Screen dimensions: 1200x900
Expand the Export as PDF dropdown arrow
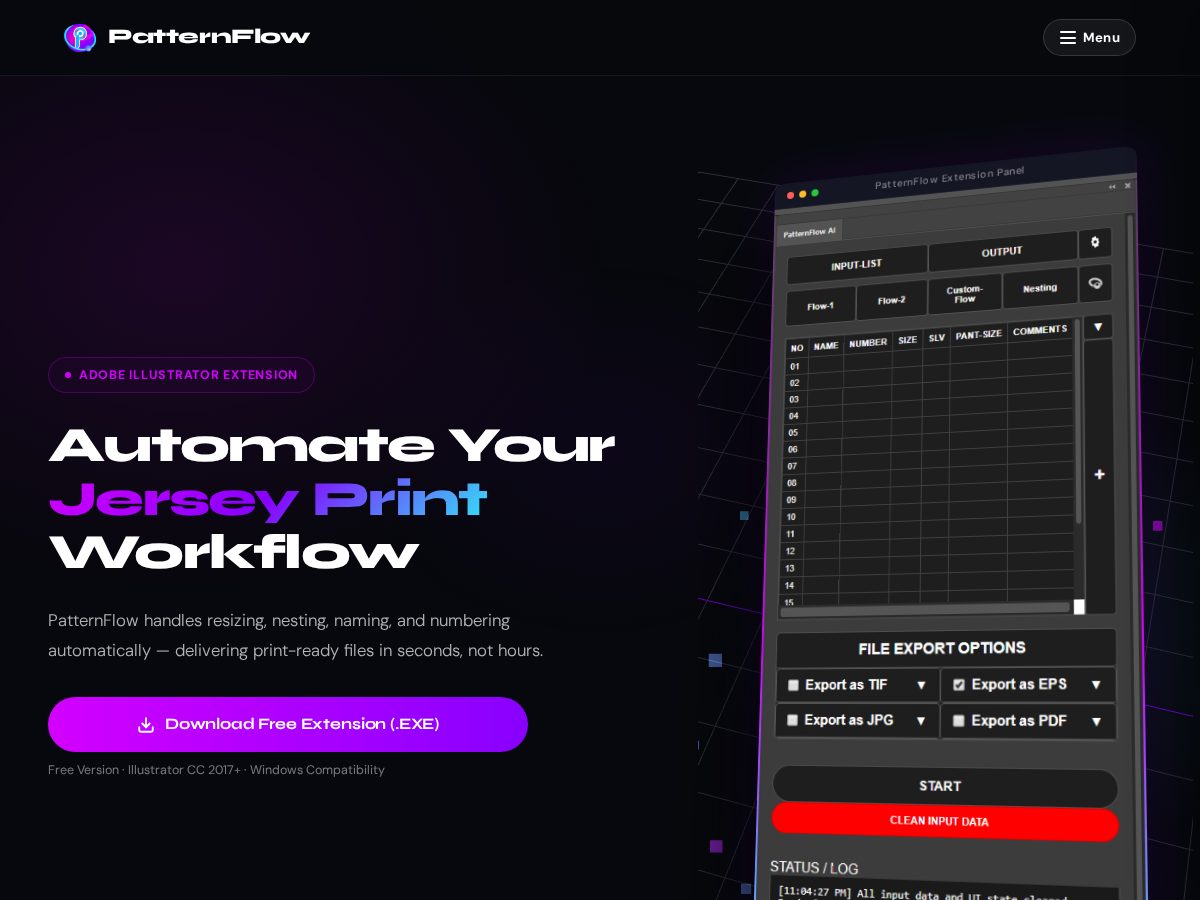1096,721
